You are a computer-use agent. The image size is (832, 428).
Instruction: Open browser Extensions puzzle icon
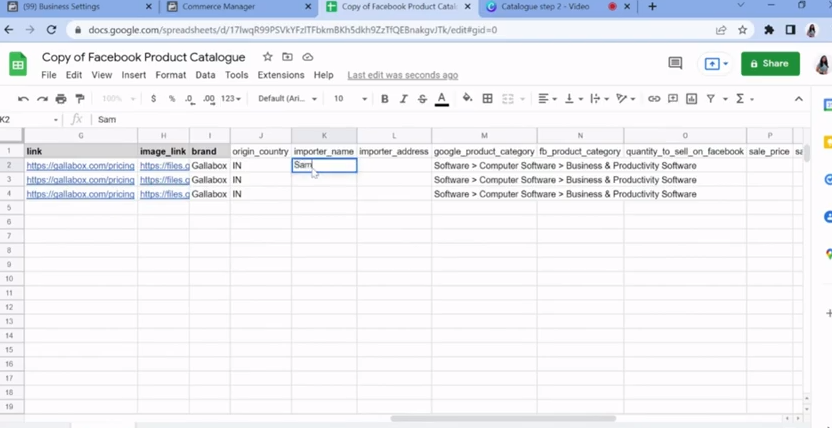point(769,30)
